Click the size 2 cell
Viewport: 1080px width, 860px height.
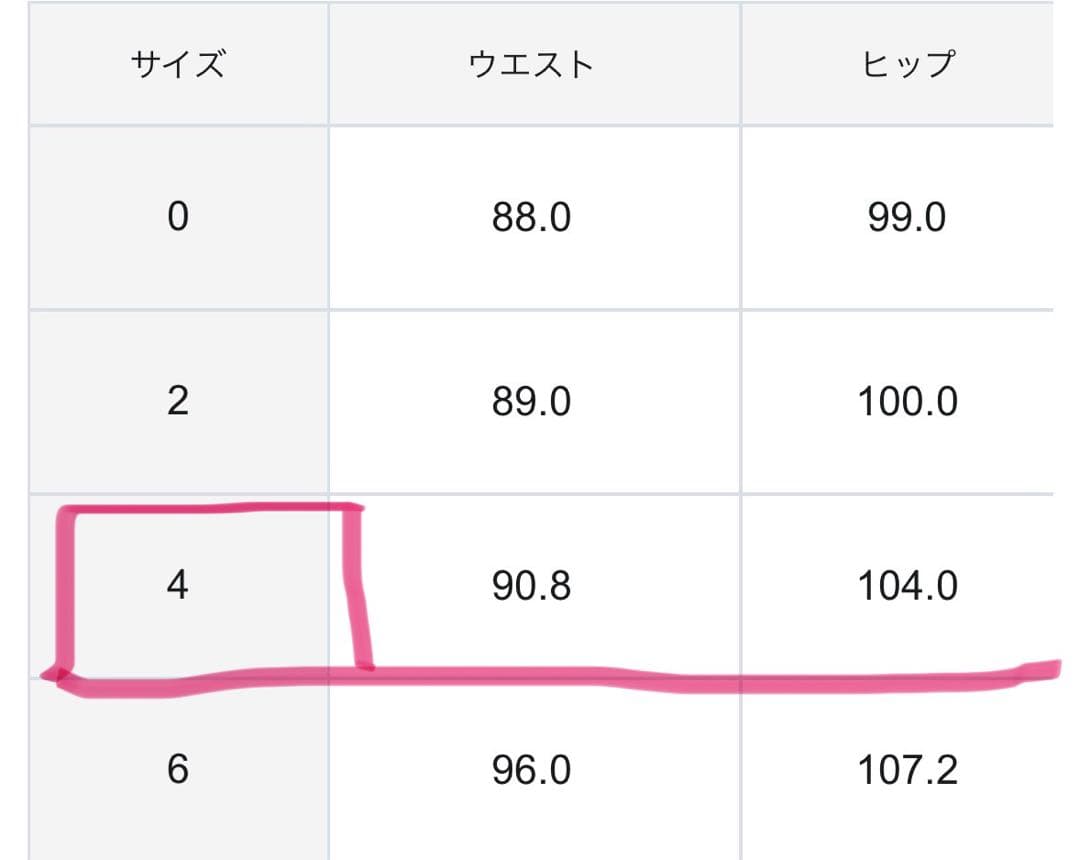click(x=177, y=402)
